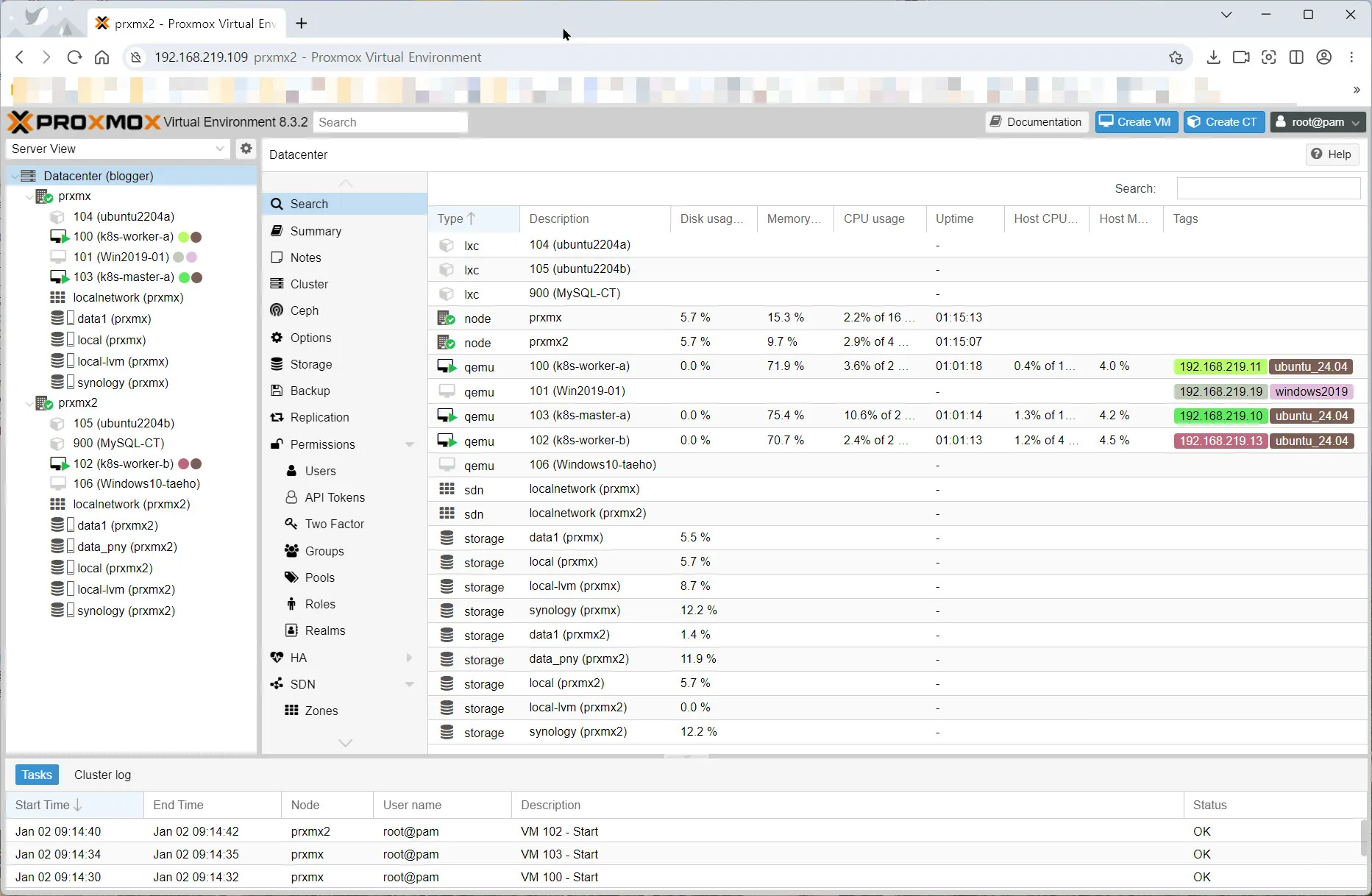Screen dimensions: 1372x896
Task: Click the API Tokens user icon
Action: [291, 497]
